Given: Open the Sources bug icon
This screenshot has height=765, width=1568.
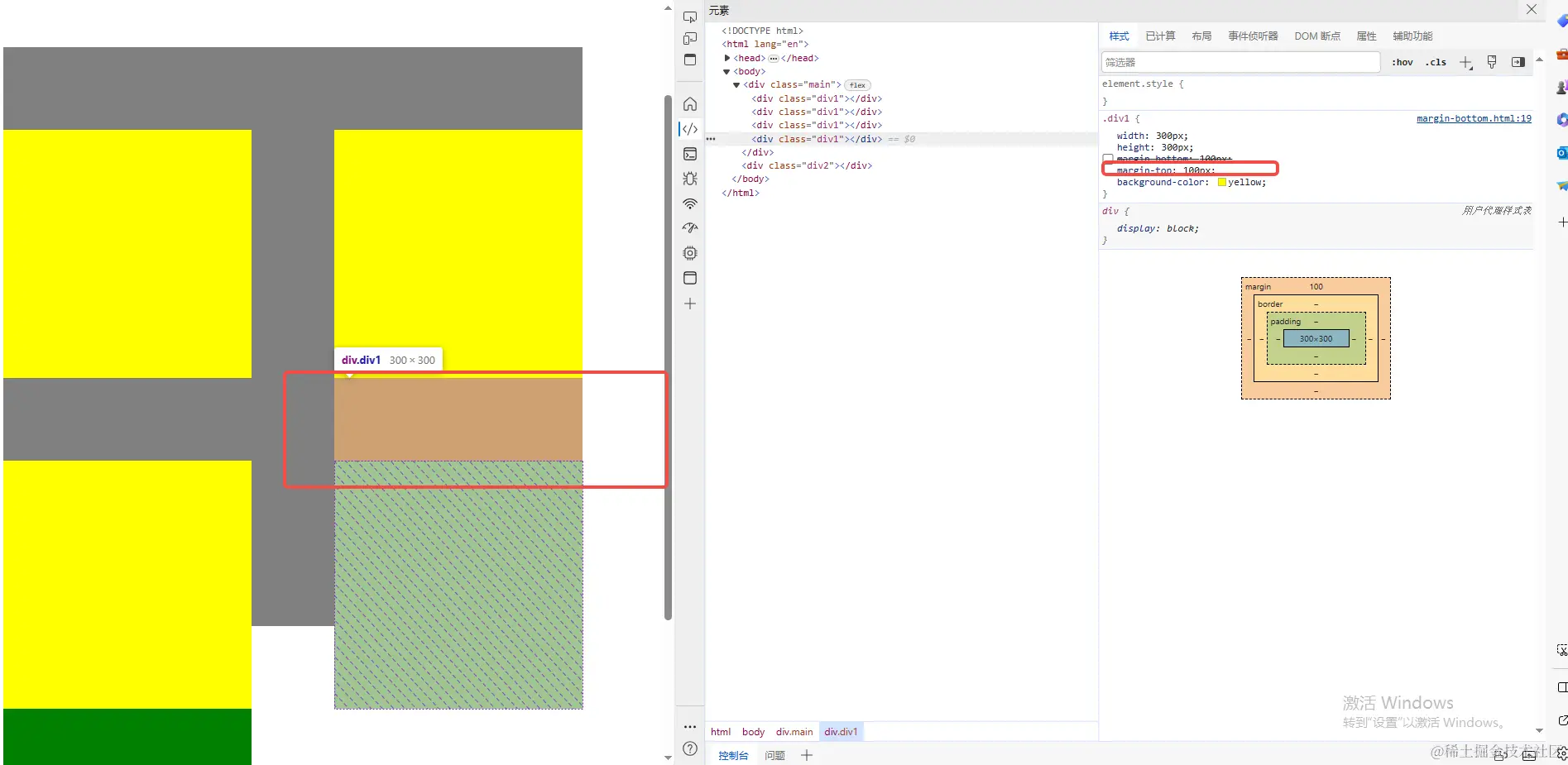Looking at the screenshot, I should (x=690, y=179).
